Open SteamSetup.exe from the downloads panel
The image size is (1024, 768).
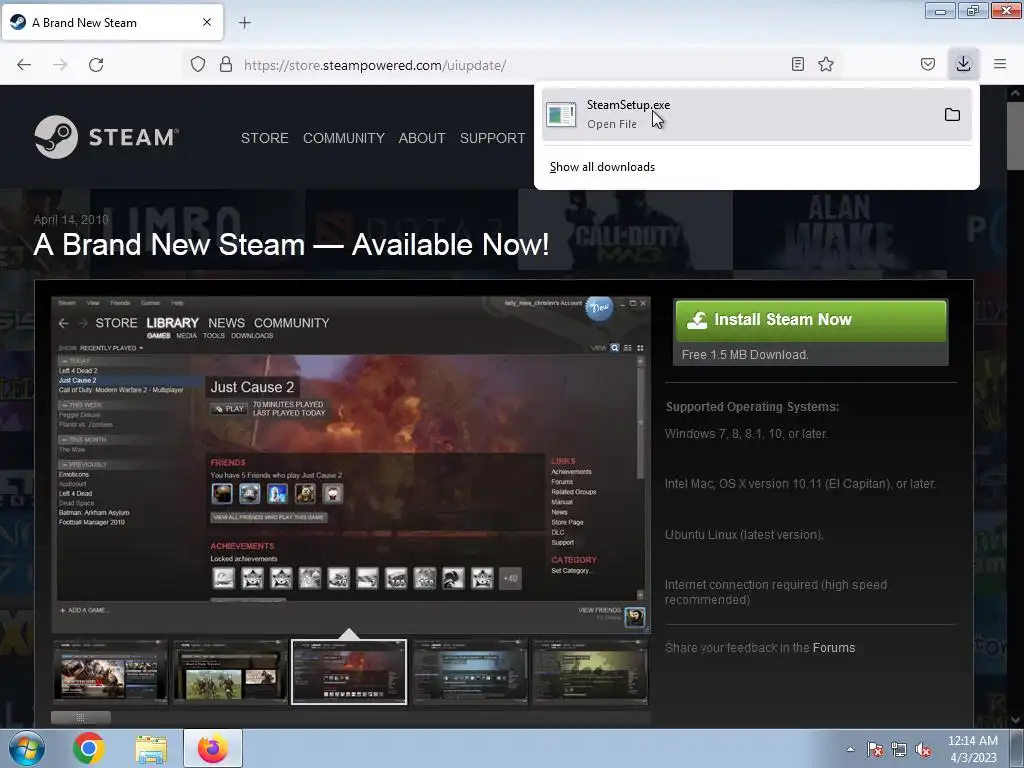(738, 114)
